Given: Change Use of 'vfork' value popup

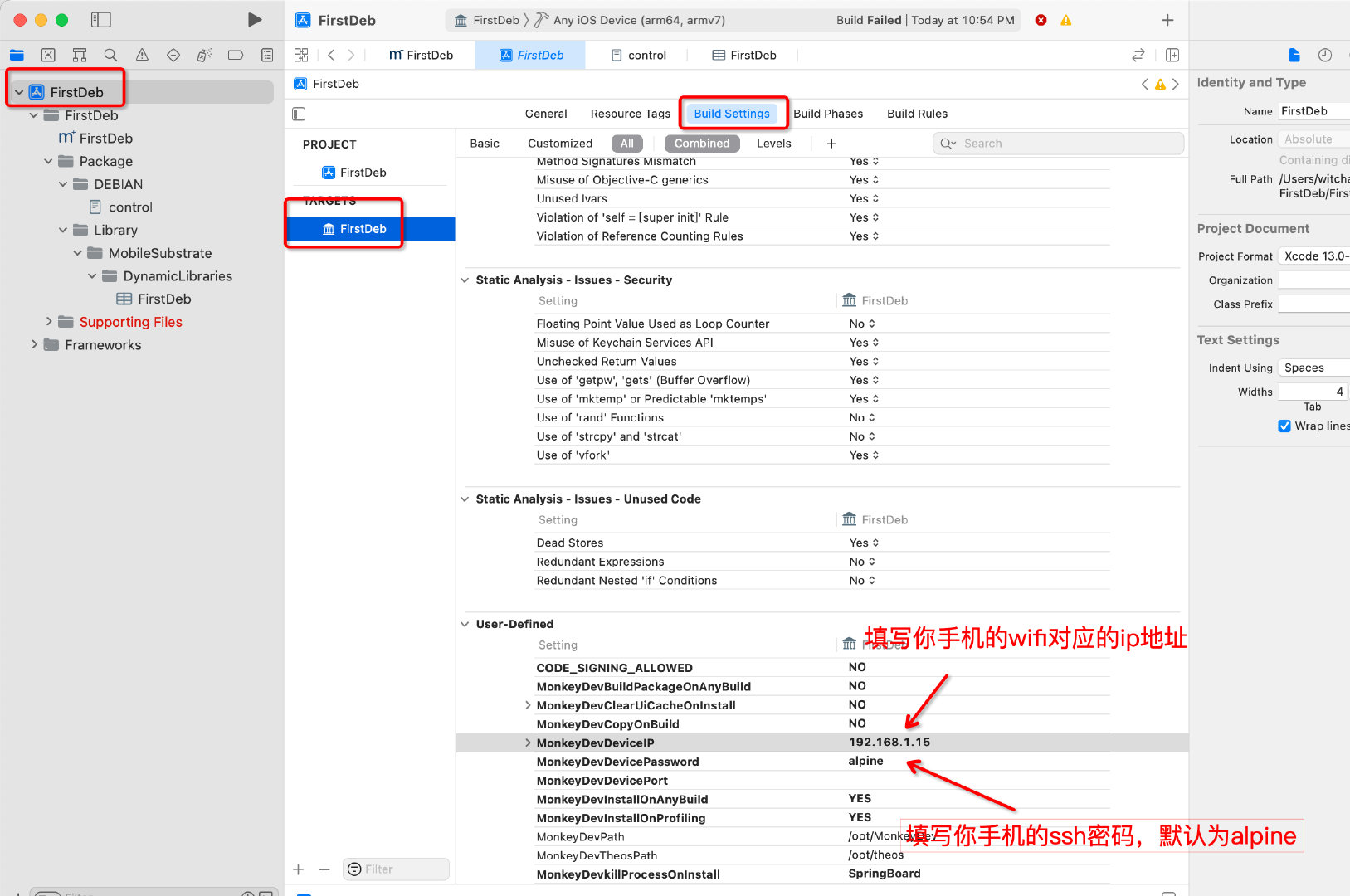Looking at the screenshot, I should [864, 455].
